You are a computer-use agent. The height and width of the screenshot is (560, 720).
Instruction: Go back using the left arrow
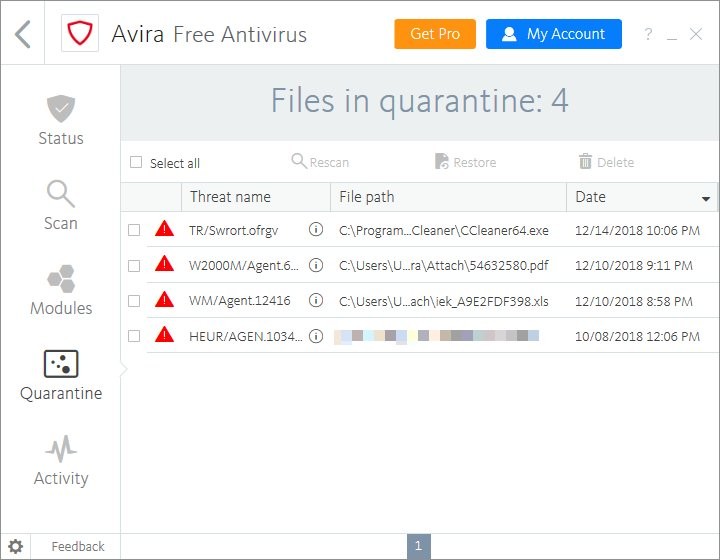22,34
